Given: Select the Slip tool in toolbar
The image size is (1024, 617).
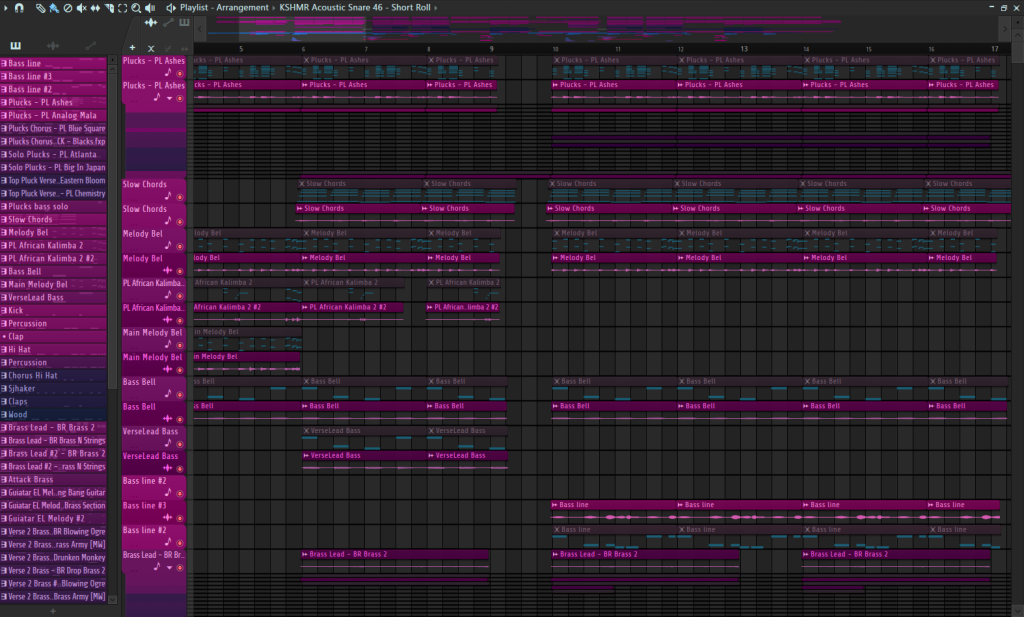Looking at the screenshot, I should pyautogui.click(x=95, y=8).
